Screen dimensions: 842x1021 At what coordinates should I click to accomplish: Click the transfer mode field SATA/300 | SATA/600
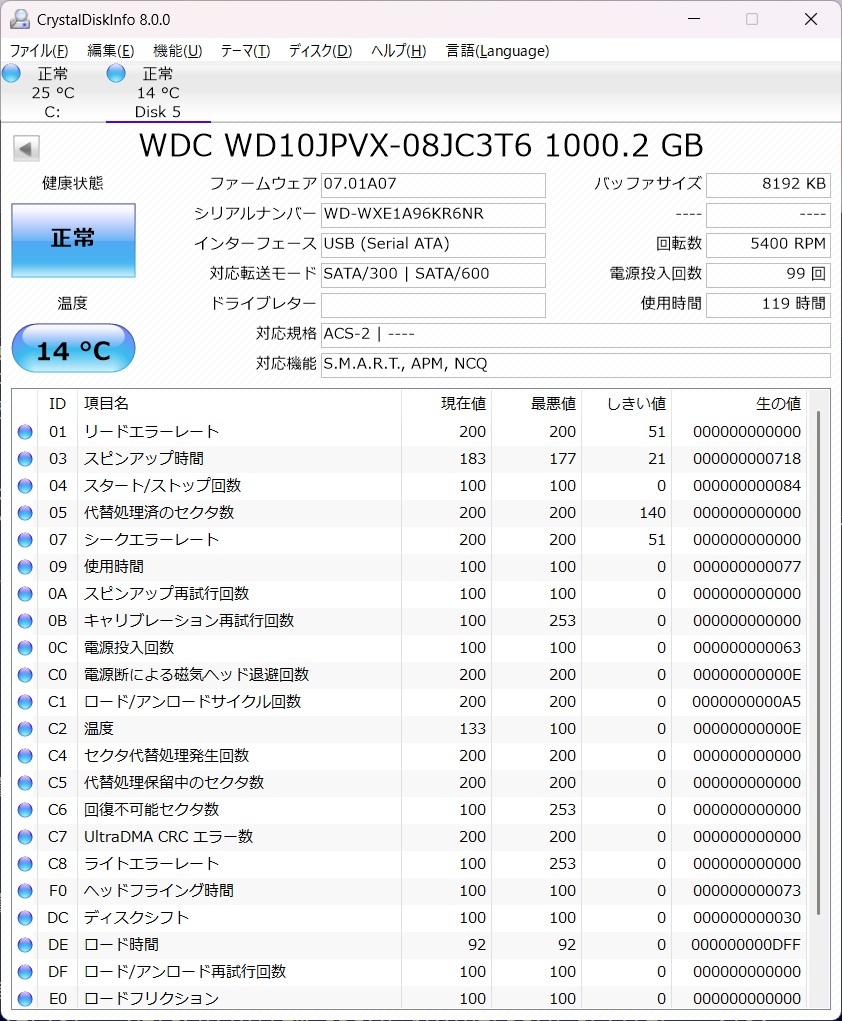tap(433, 274)
